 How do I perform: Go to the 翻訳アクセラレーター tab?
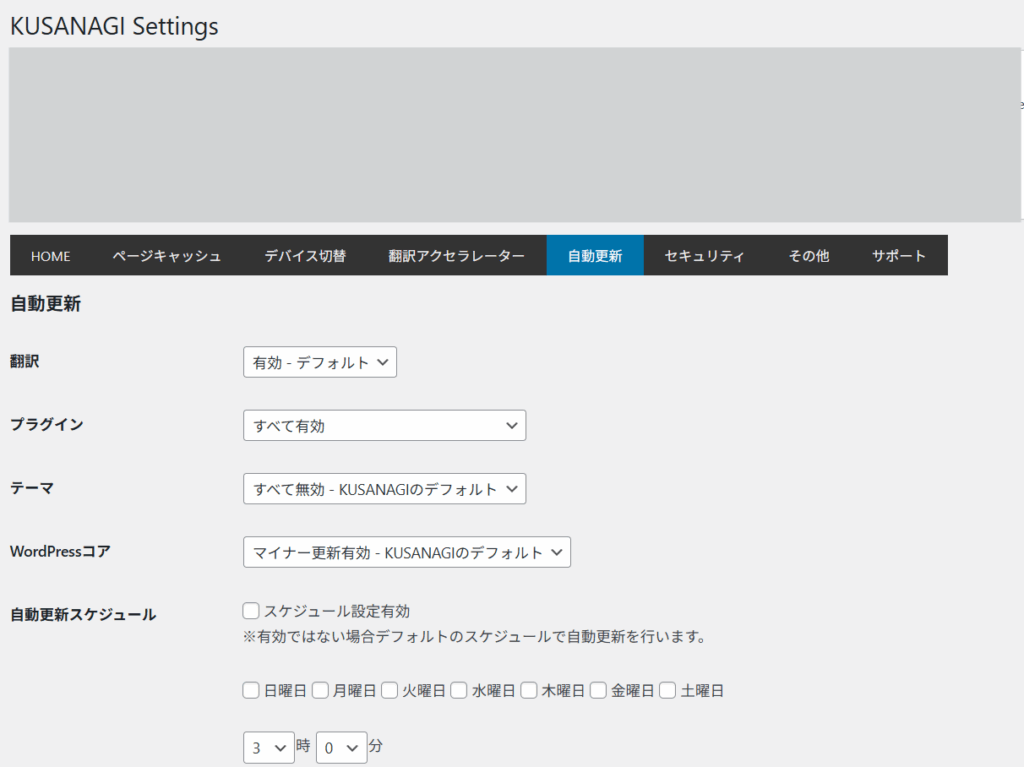(456, 256)
